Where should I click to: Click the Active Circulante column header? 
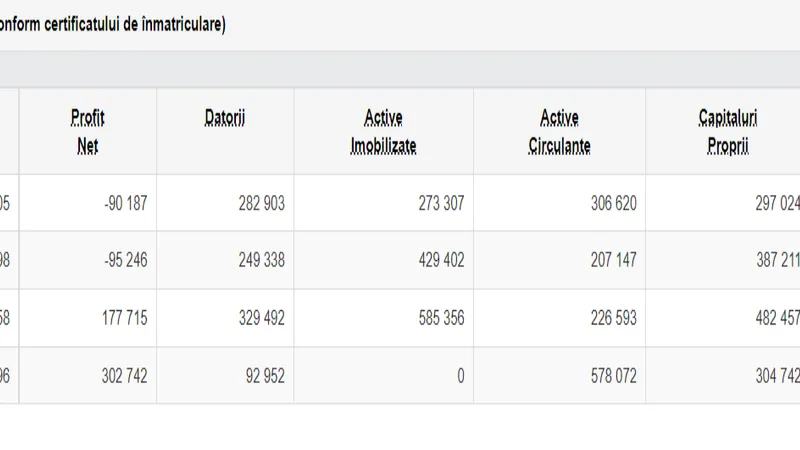560,132
